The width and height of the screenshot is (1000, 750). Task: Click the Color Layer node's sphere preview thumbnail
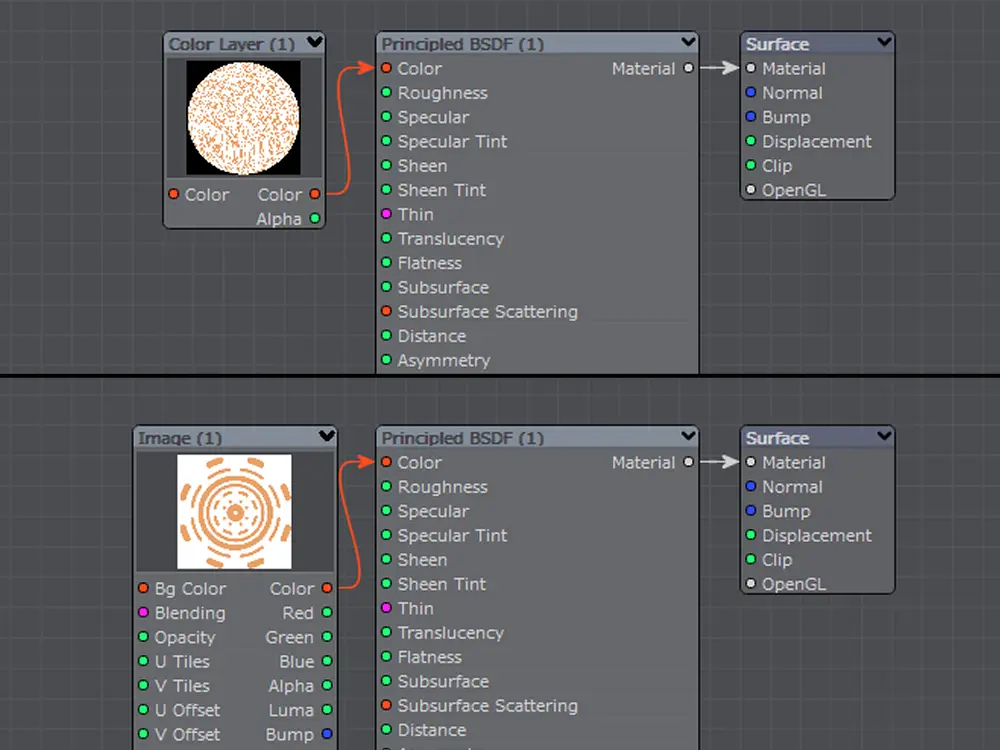pos(243,118)
